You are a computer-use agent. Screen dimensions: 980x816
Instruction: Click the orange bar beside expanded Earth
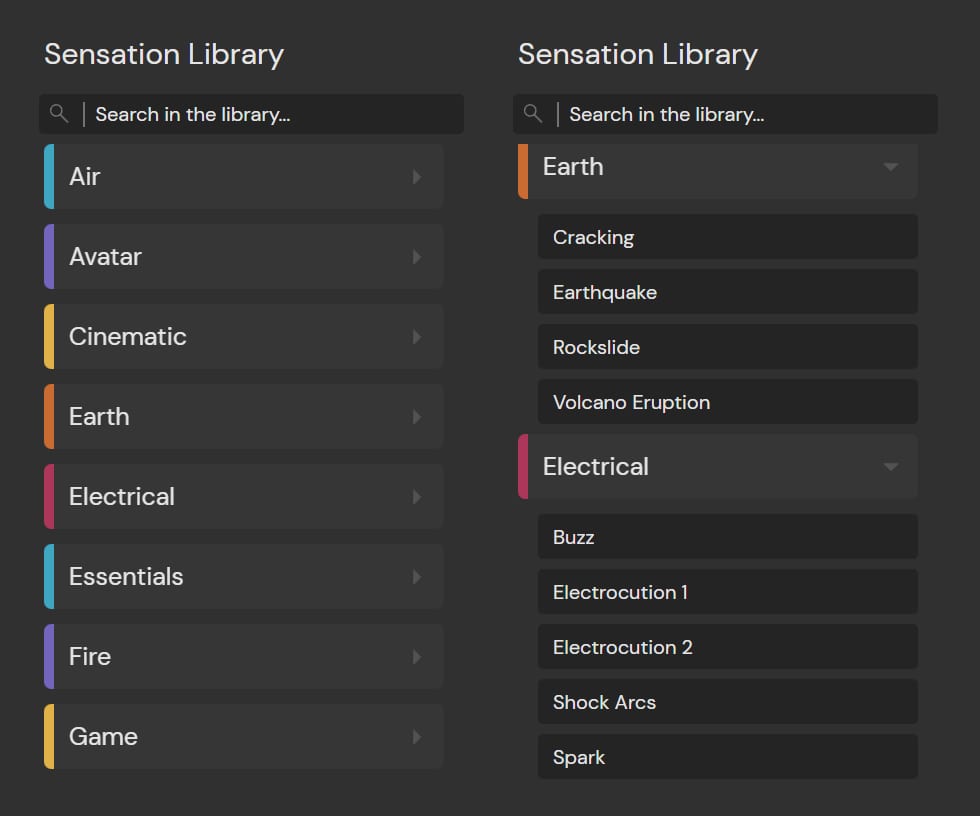tap(523, 171)
